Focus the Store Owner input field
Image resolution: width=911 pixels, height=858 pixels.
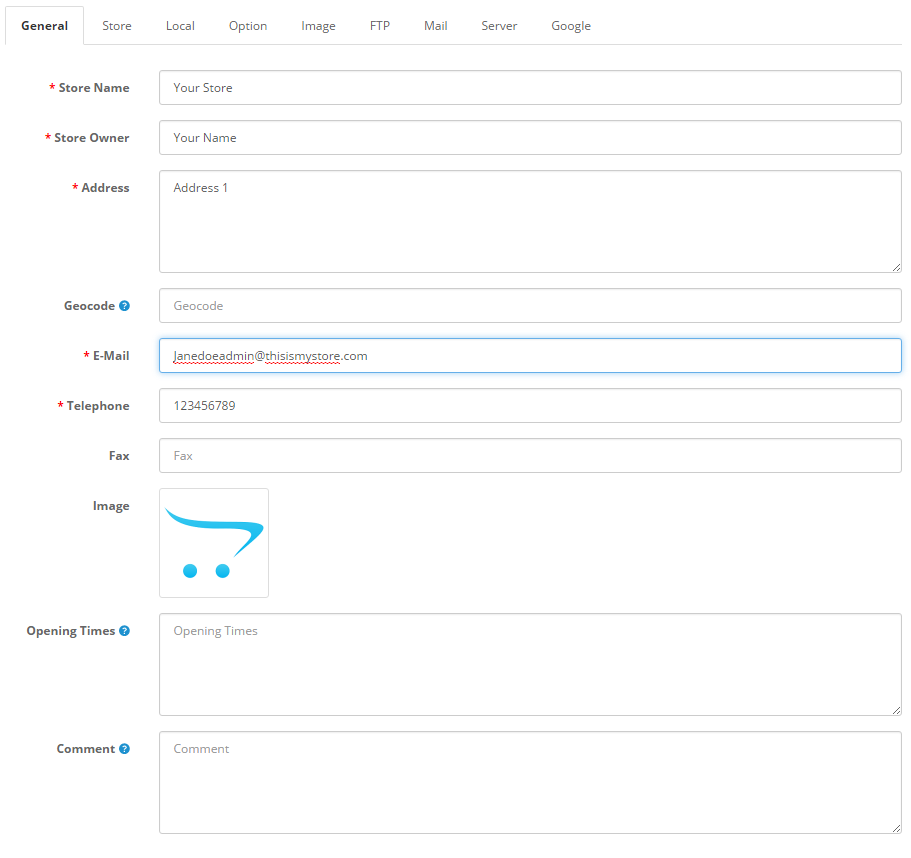(530, 138)
